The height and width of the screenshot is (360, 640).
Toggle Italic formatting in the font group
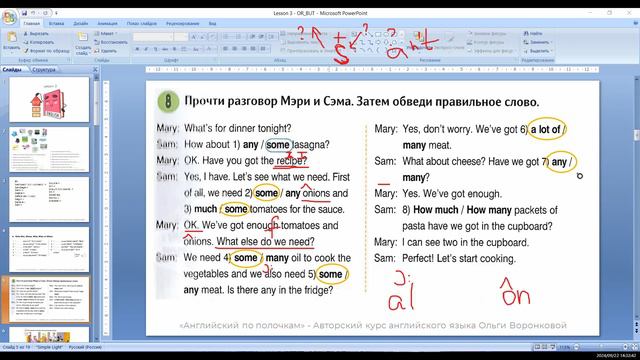coord(146,49)
